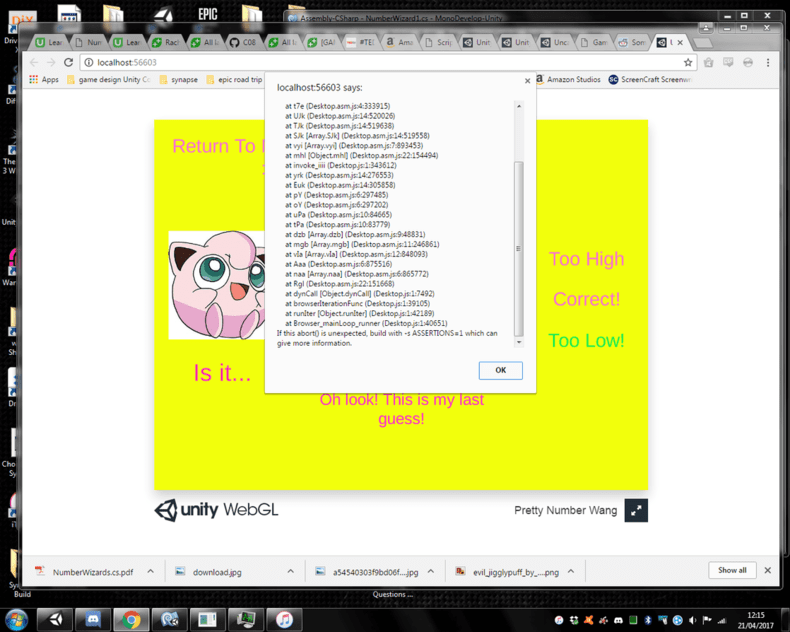This screenshot has height=632, width=790.
Task: Open the Windows Start menu
Action: [16, 619]
